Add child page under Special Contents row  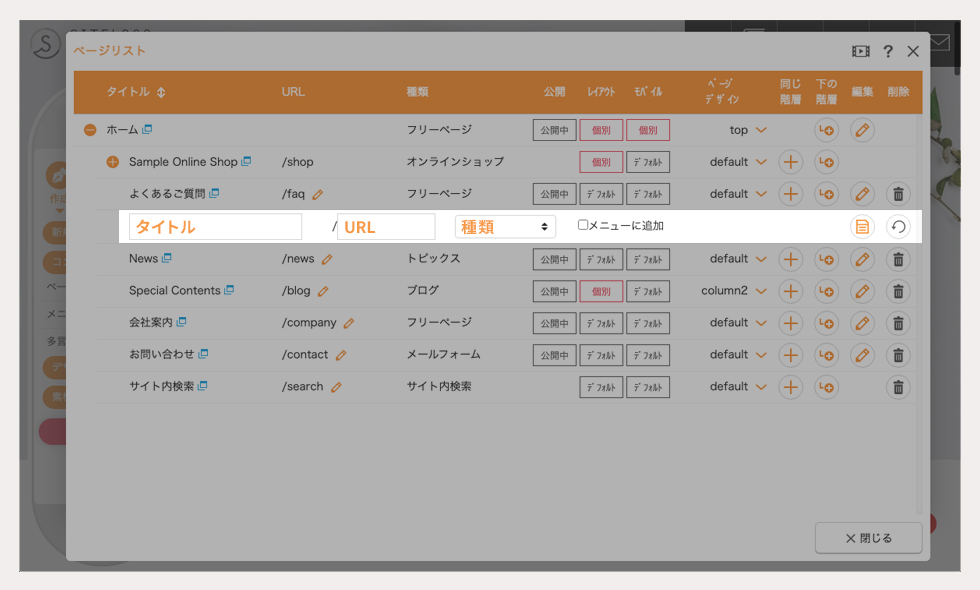coord(826,291)
